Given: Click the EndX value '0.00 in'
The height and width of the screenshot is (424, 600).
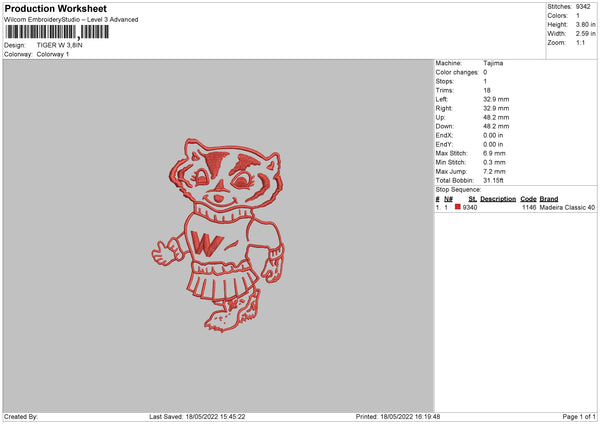Looking at the screenshot, I should [x=493, y=135].
